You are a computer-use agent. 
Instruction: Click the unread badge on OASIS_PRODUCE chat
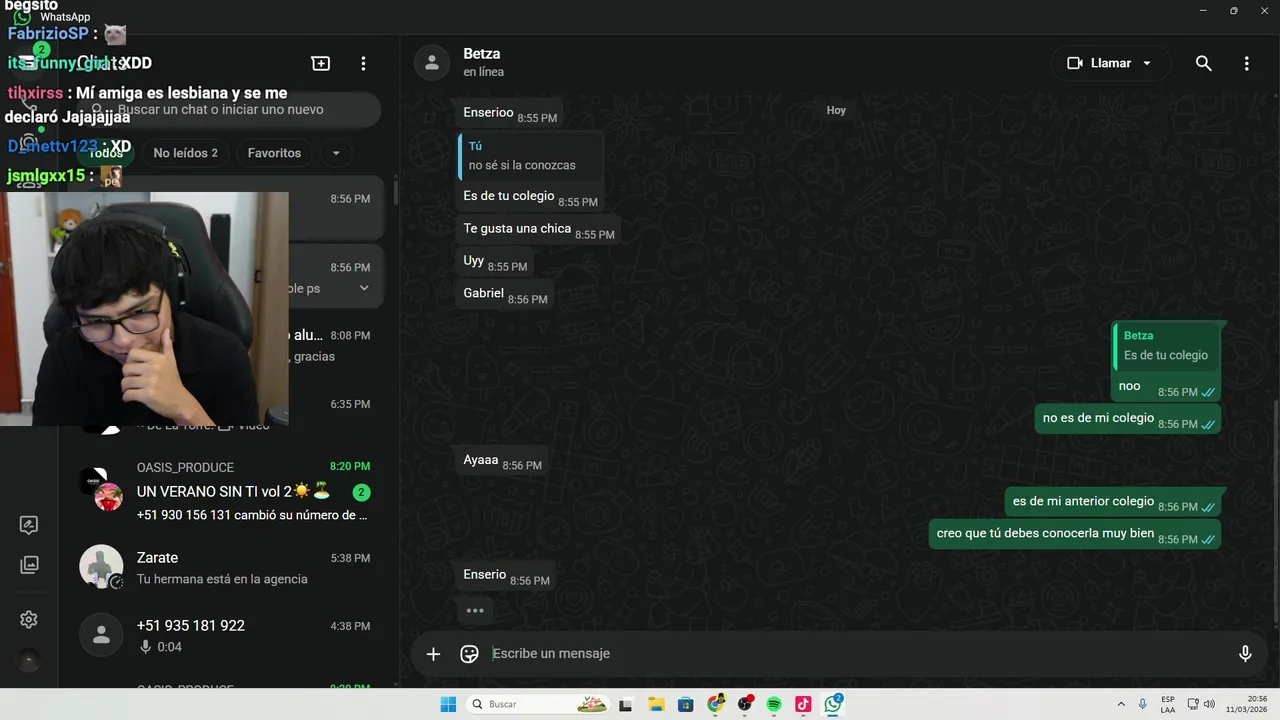tap(362, 492)
